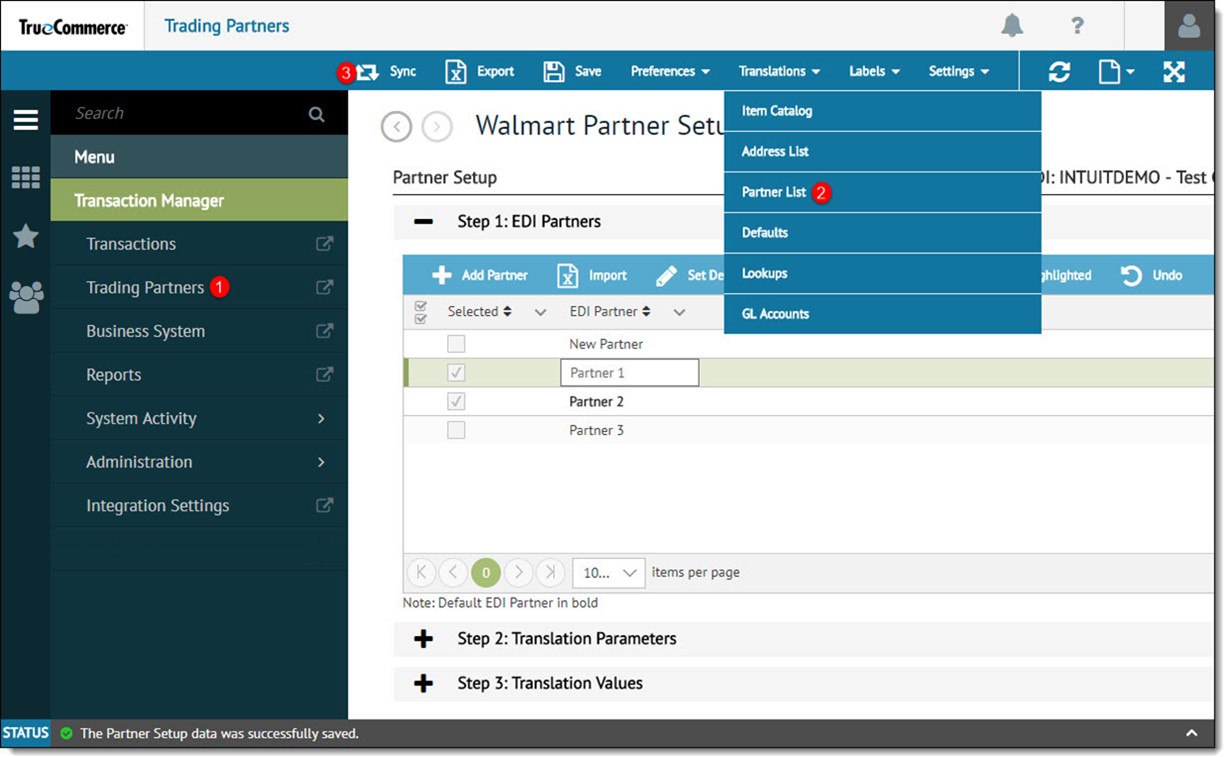Toggle the hamburger menu icon
The image size is (1224, 757).
[x=25, y=120]
